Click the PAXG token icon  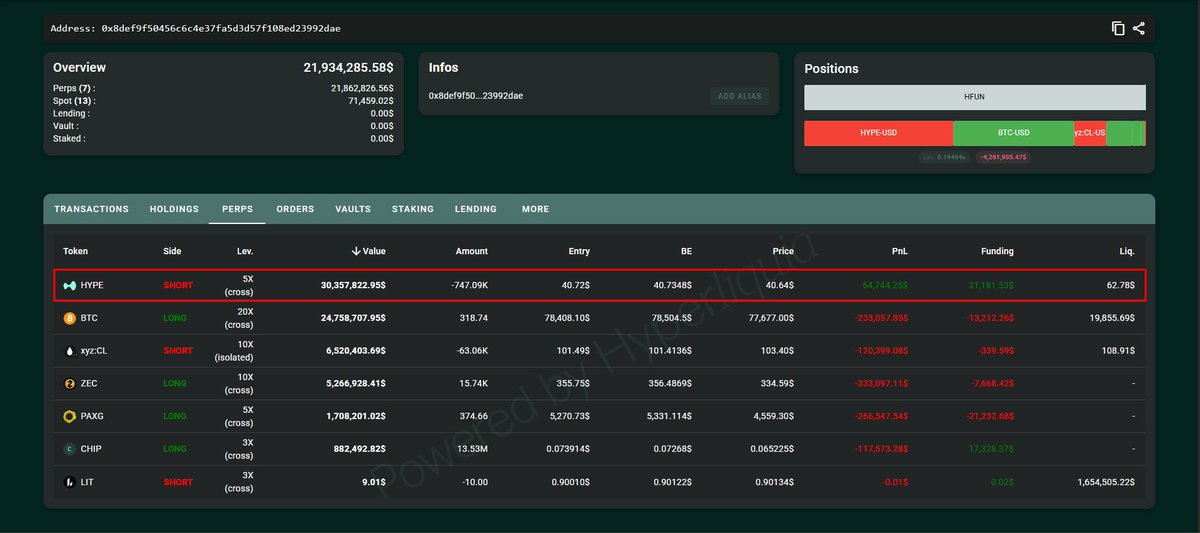tap(70, 416)
